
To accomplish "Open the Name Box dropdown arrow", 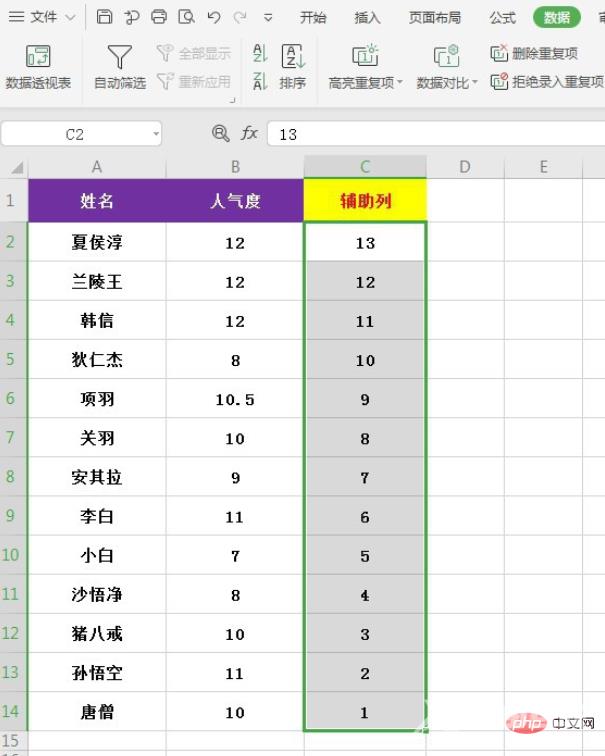I will (x=156, y=134).
